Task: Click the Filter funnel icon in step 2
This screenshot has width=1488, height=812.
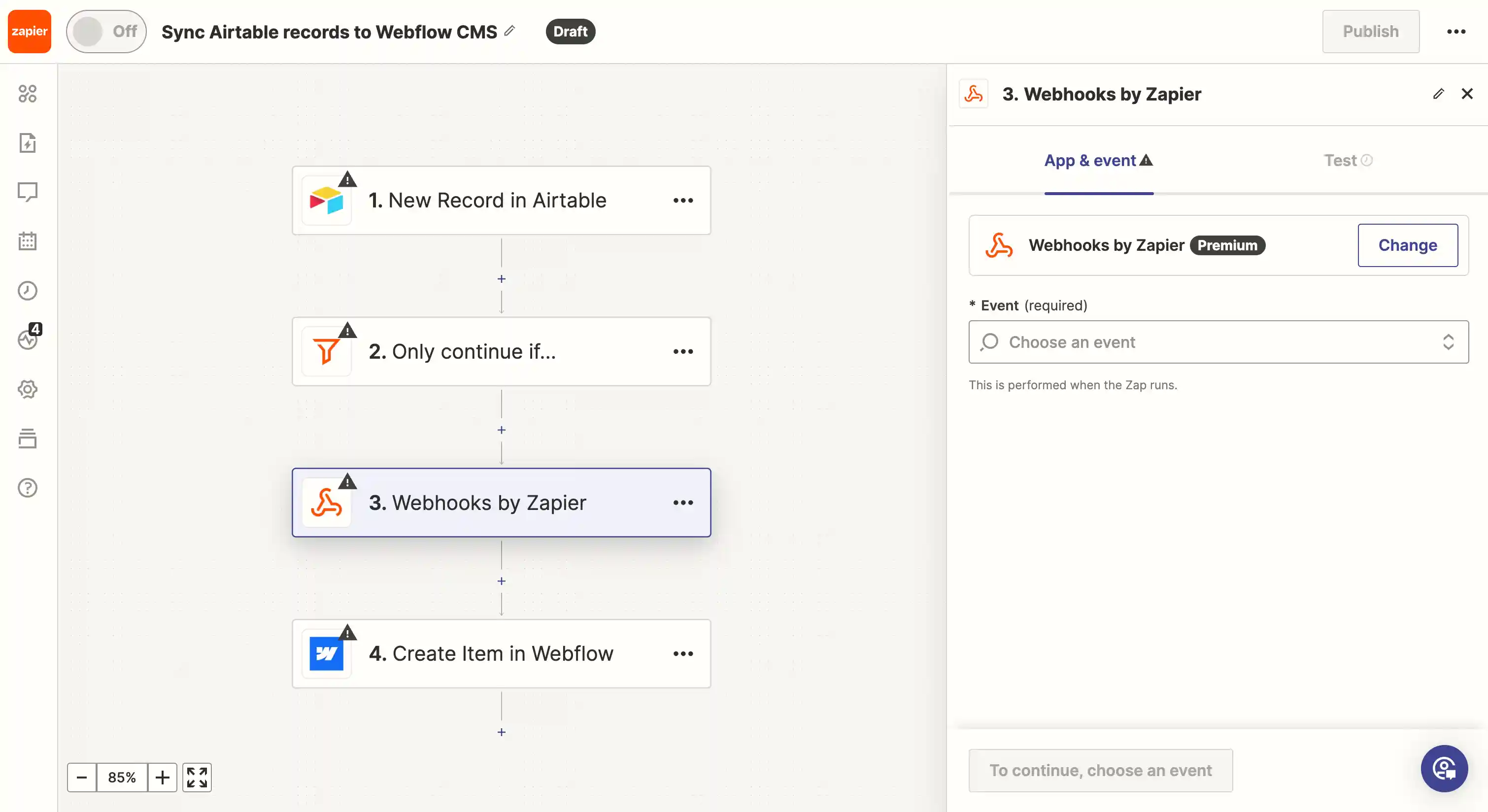Action: click(326, 352)
